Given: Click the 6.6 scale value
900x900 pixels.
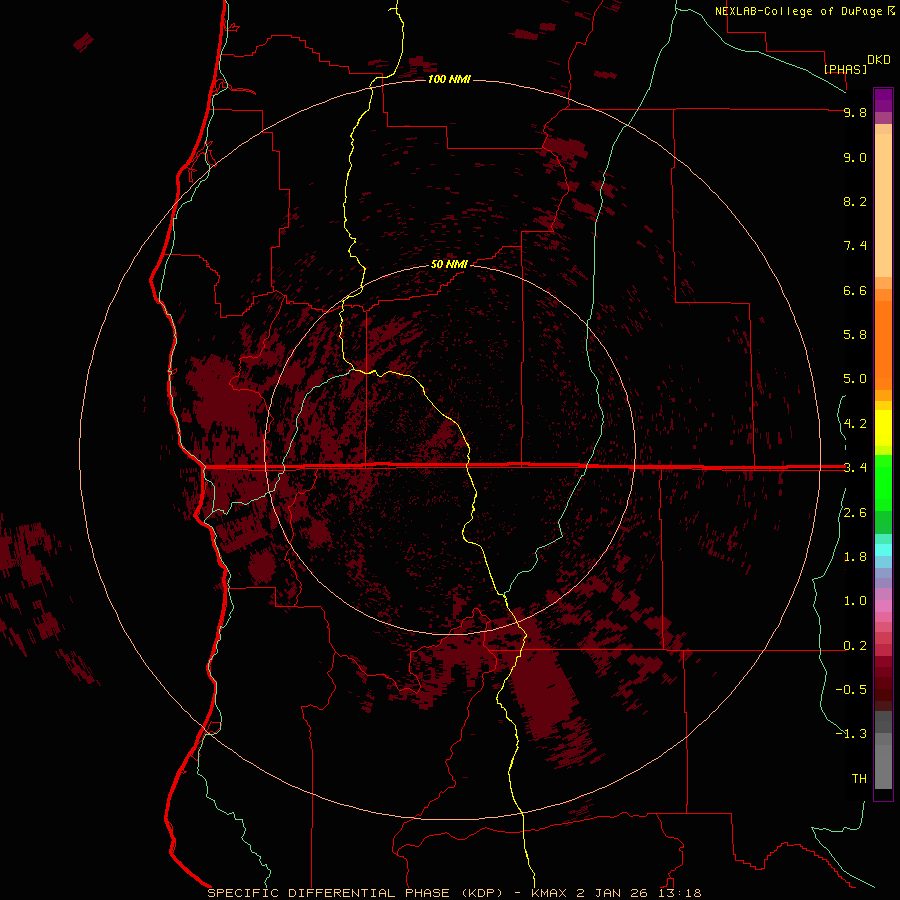Looking at the screenshot, I should pos(855,290).
